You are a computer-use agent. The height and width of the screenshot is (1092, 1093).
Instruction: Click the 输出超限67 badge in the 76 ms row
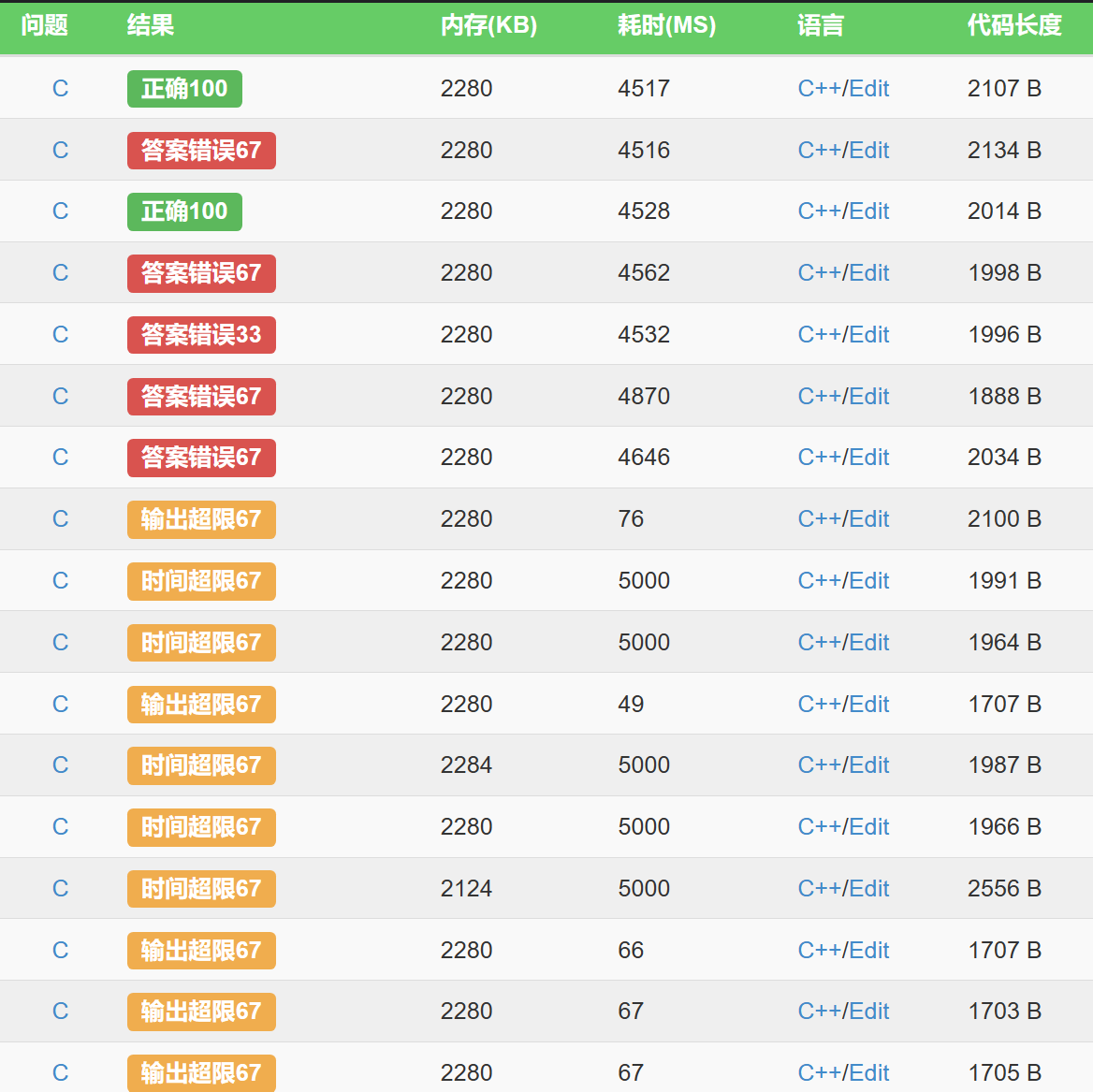[x=201, y=519]
